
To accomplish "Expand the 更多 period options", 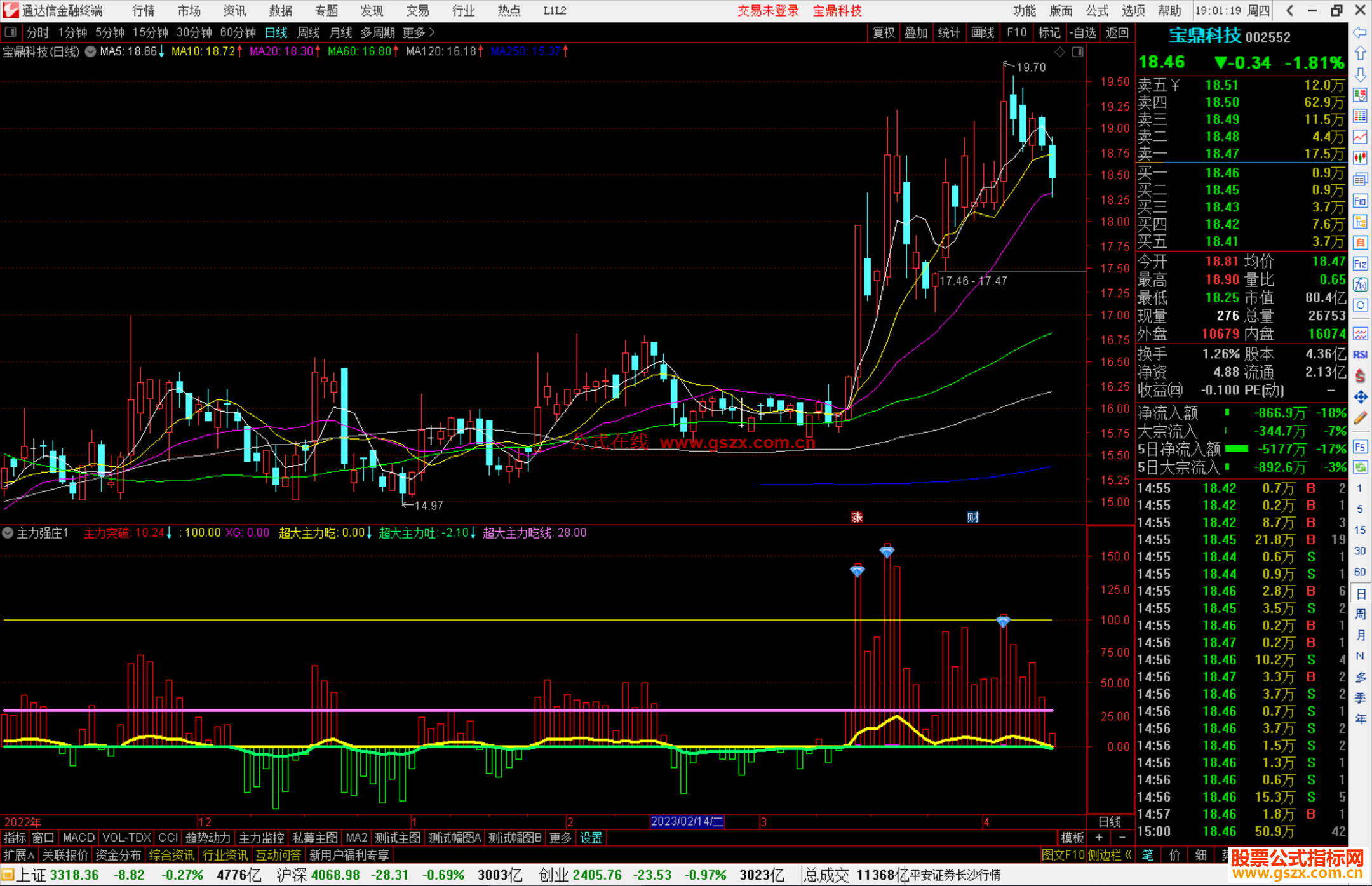I will pyautogui.click(x=418, y=32).
